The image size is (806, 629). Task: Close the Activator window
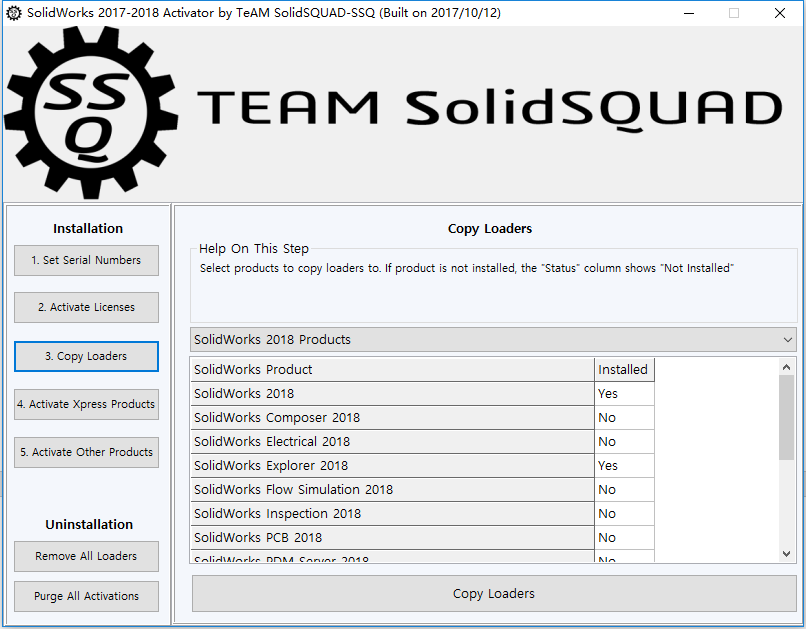pyautogui.click(x=780, y=13)
